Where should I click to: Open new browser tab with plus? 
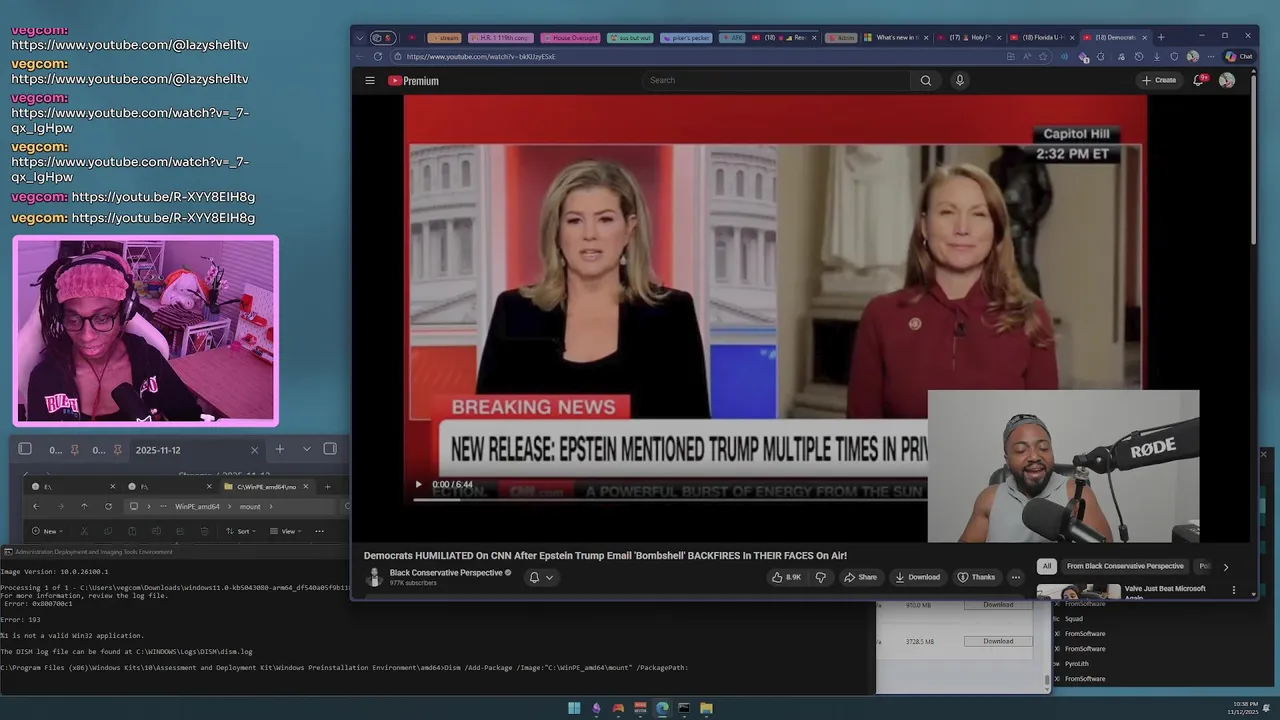1160,37
